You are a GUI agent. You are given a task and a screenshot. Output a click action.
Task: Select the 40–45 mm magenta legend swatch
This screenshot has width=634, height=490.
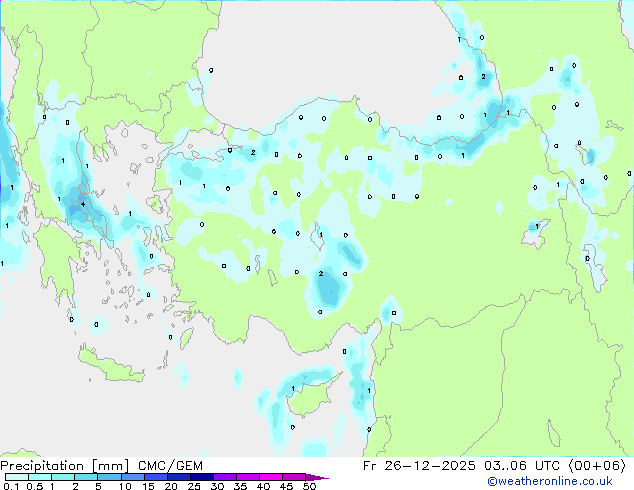271,477
